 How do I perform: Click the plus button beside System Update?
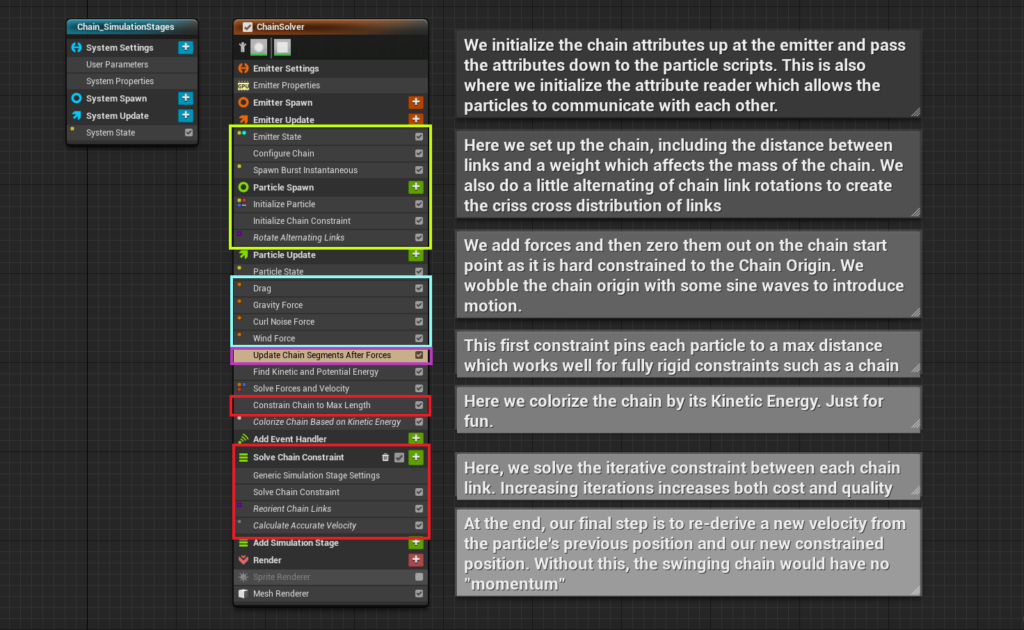[x=185, y=115]
